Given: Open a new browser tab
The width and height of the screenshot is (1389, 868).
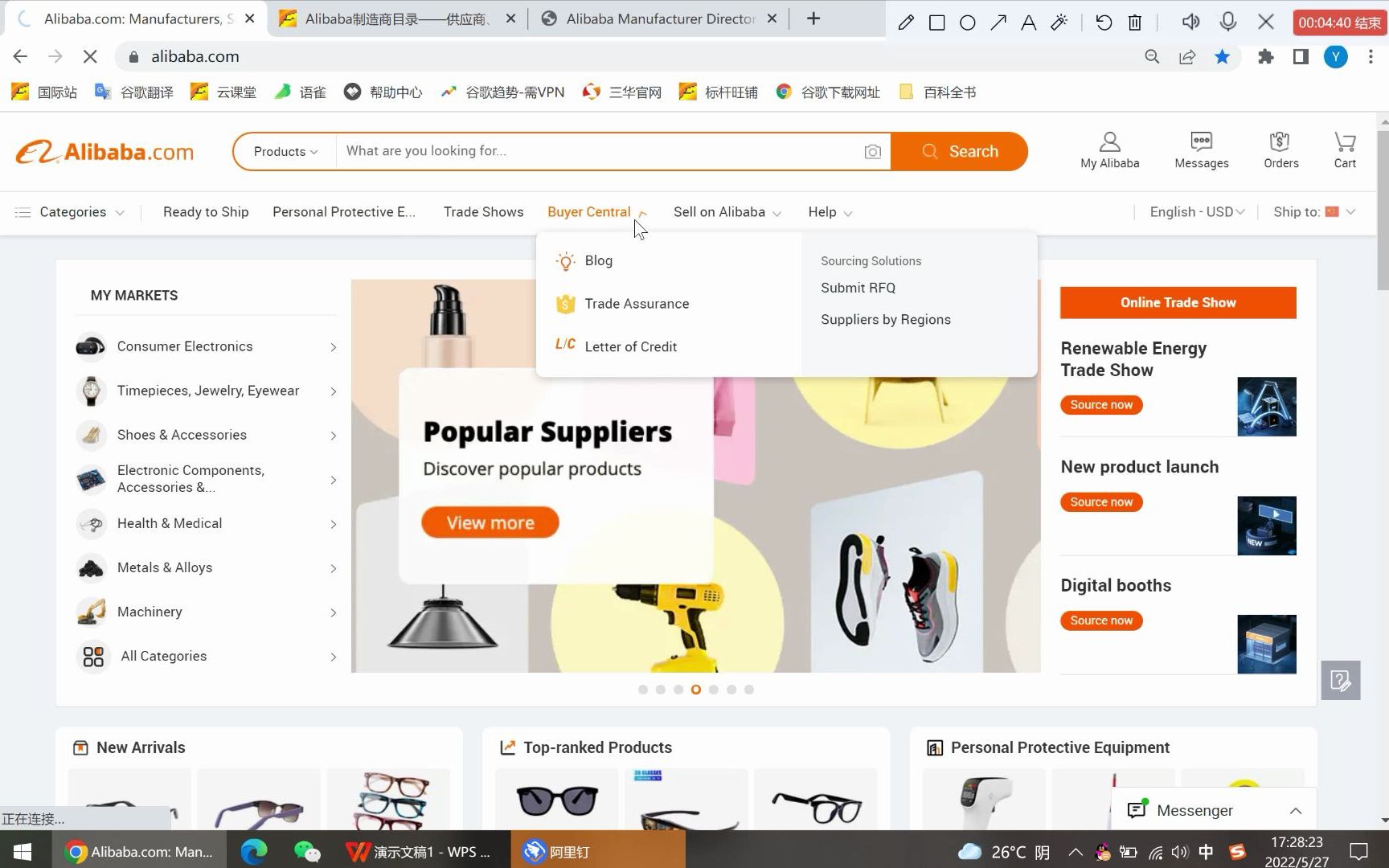Looking at the screenshot, I should (x=813, y=18).
